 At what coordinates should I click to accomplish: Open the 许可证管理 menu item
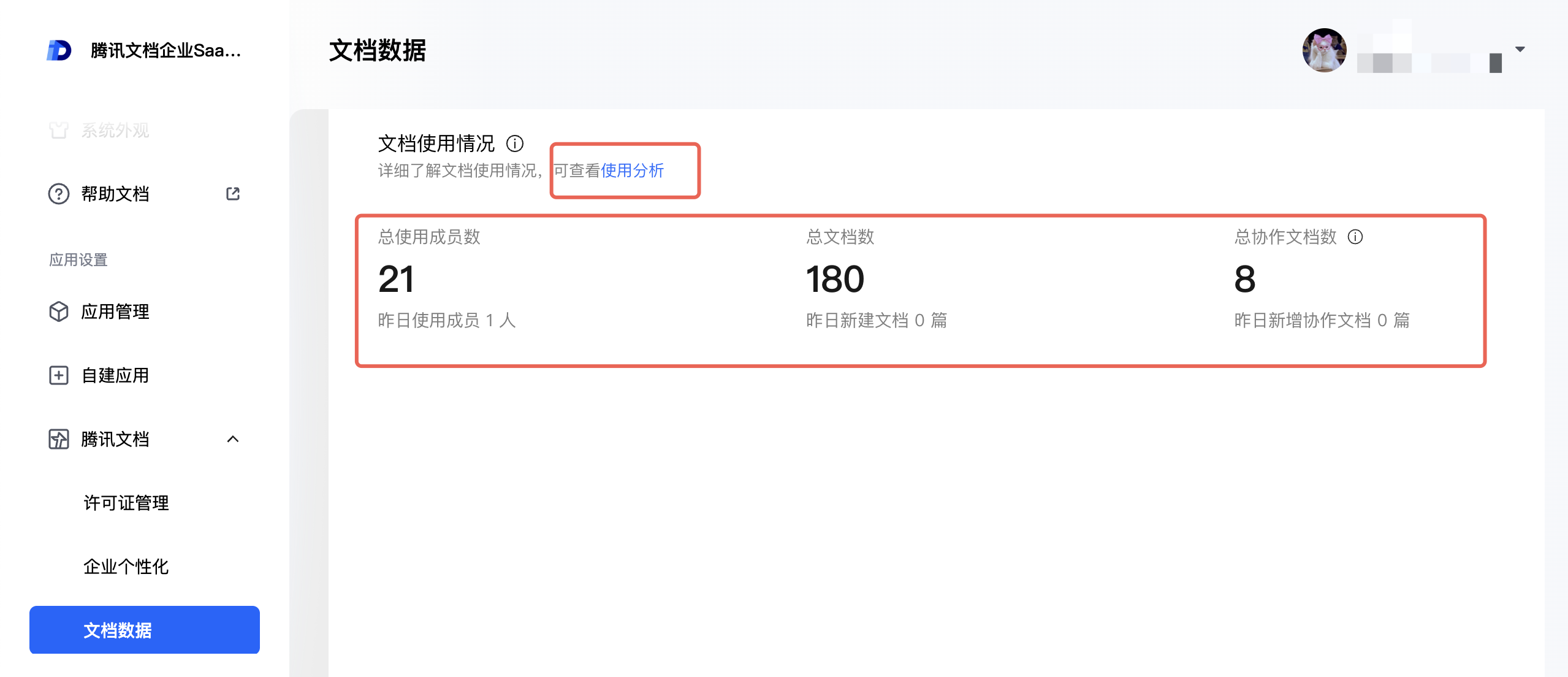coord(126,503)
